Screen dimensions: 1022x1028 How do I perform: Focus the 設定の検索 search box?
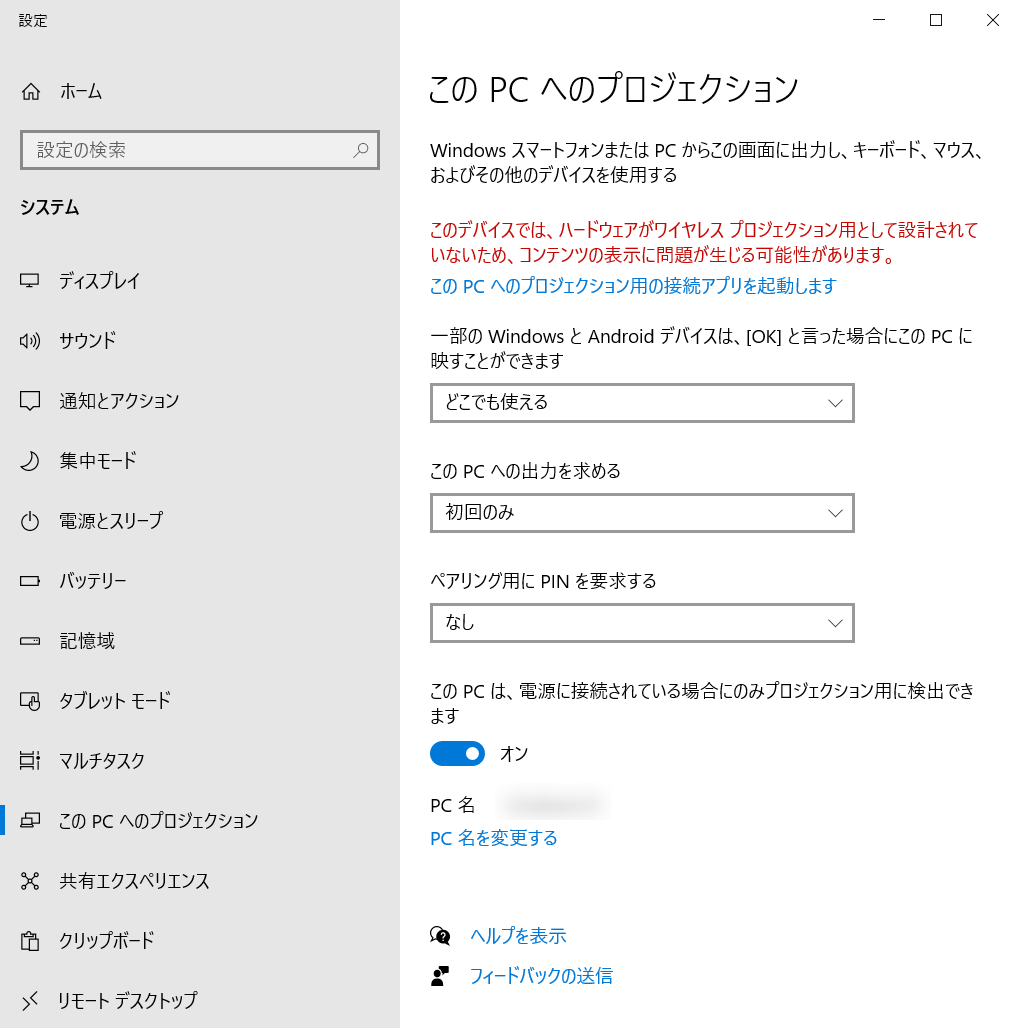[x=200, y=150]
